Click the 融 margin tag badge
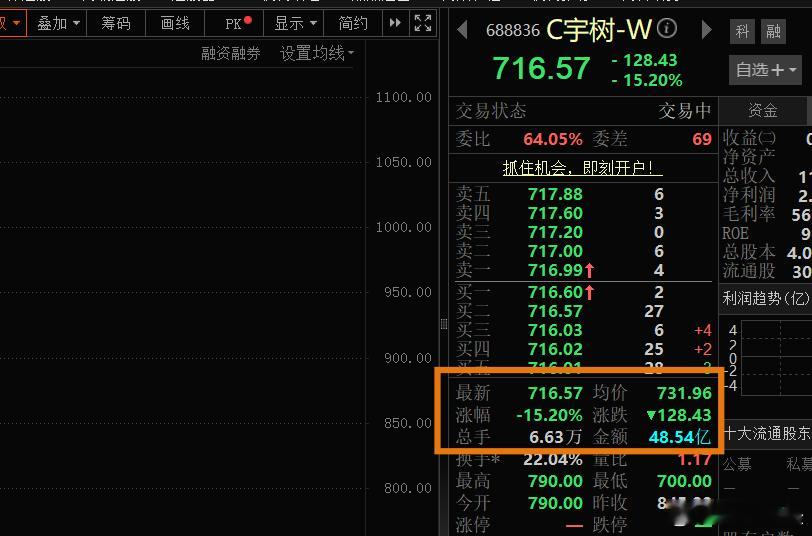This screenshot has height=536, width=812. [x=773, y=32]
